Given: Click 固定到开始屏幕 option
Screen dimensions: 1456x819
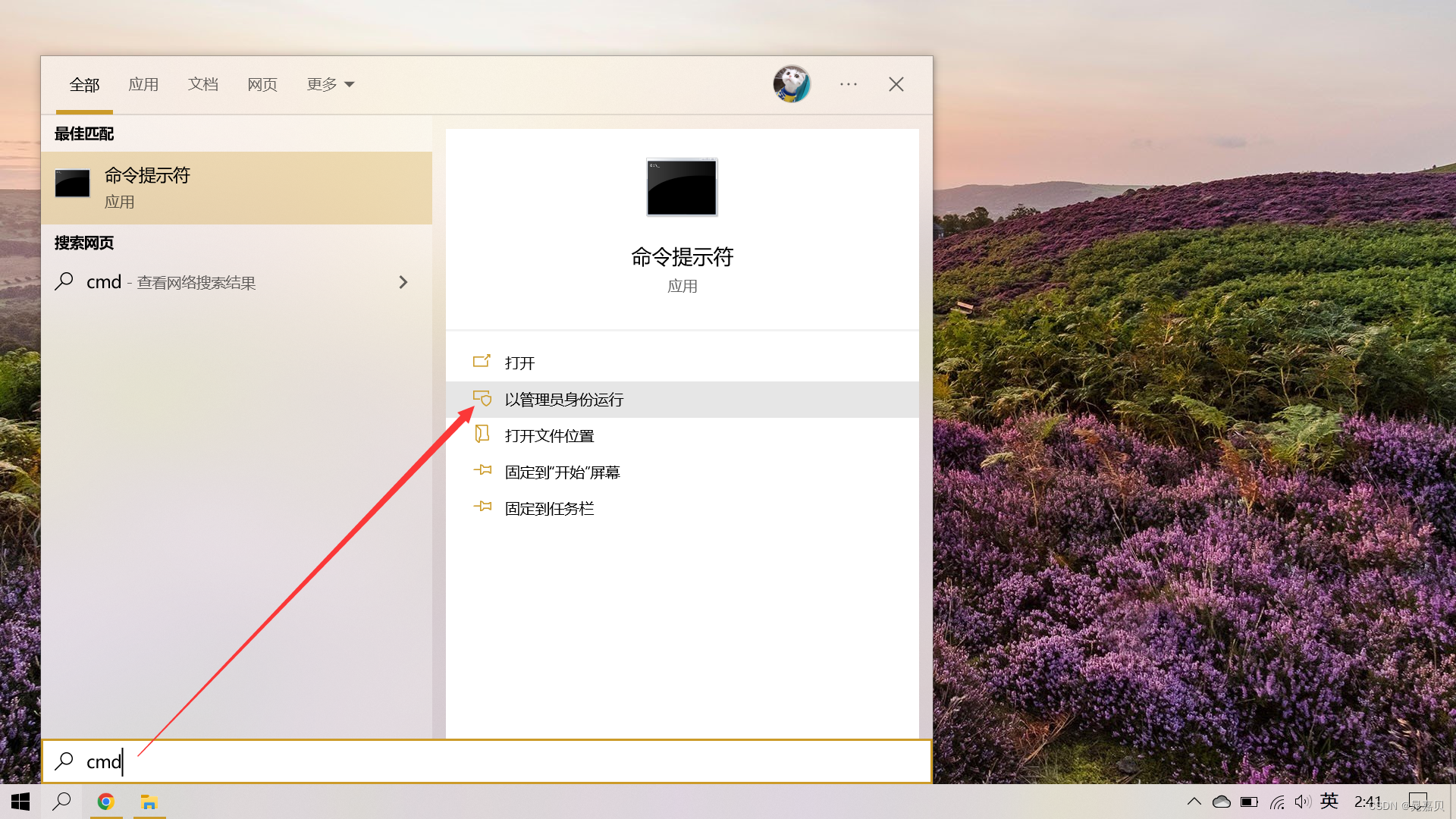Looking at the screenshot, I should click(562, 471).
